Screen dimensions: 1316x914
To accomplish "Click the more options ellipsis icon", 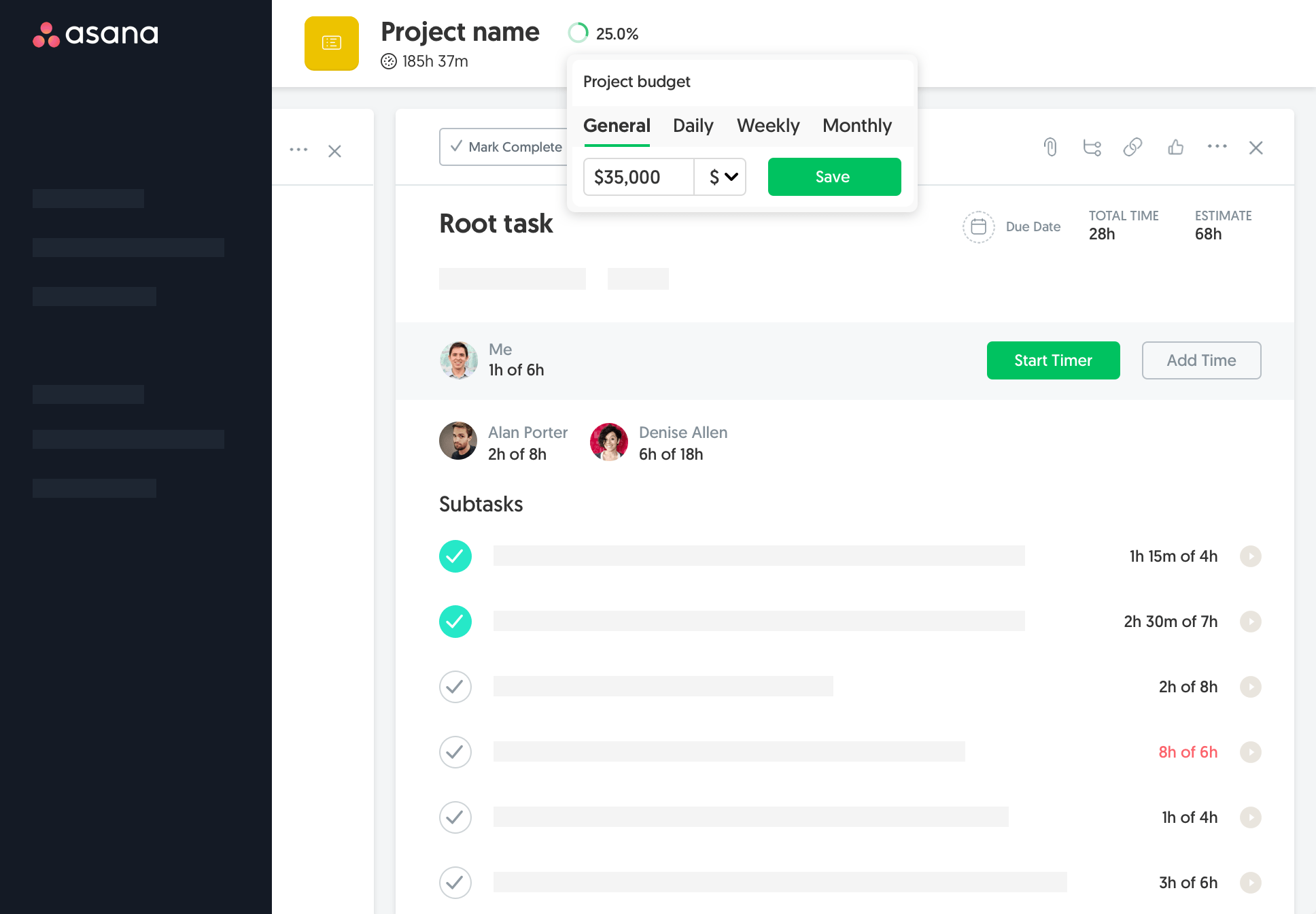I will point(1217,146).
